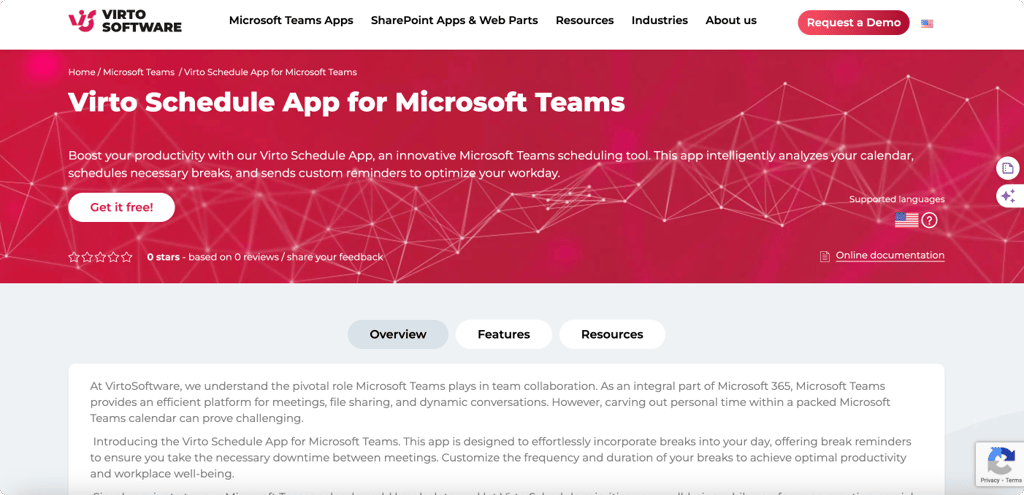
Task: Select the fourth rating star
Action: [x=113, y=257]
